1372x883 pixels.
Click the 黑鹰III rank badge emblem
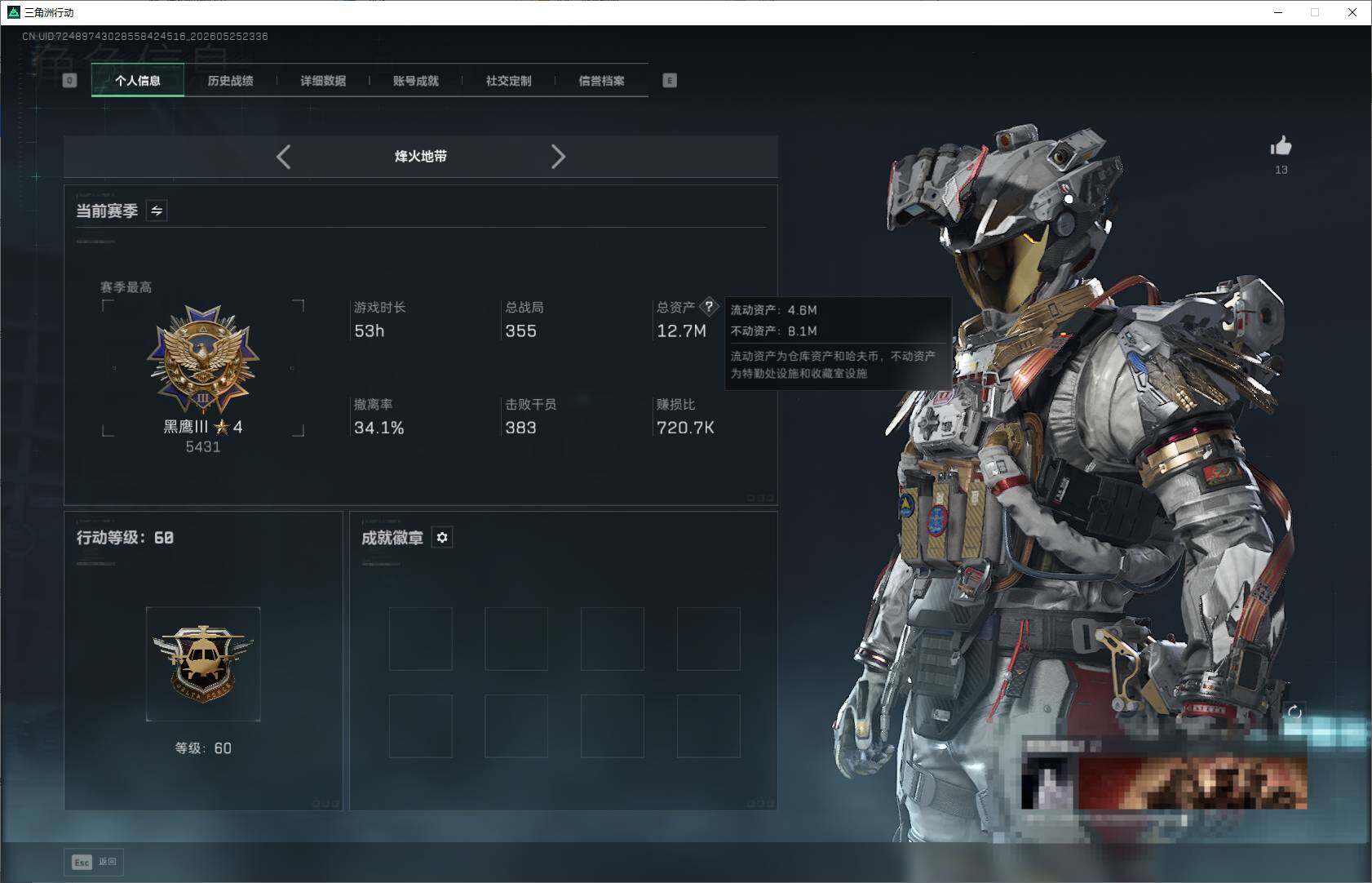point(203,360)
